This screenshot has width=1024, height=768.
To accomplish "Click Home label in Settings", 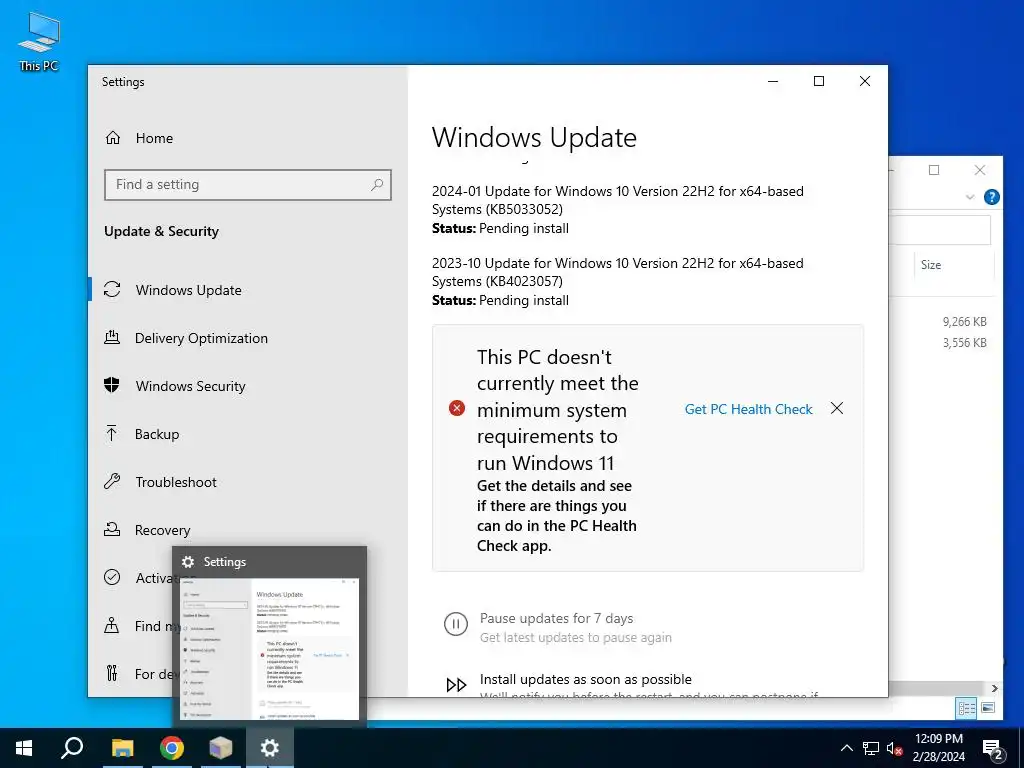I will tap(154, 138).
